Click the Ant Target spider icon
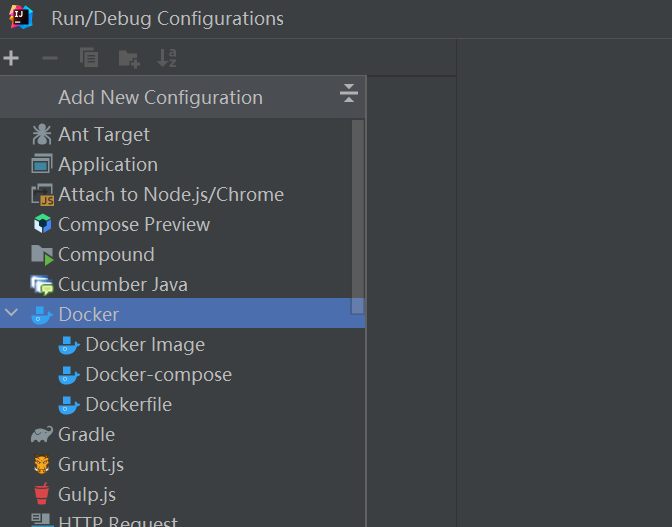672x527 pixels. tap(42, 135)
